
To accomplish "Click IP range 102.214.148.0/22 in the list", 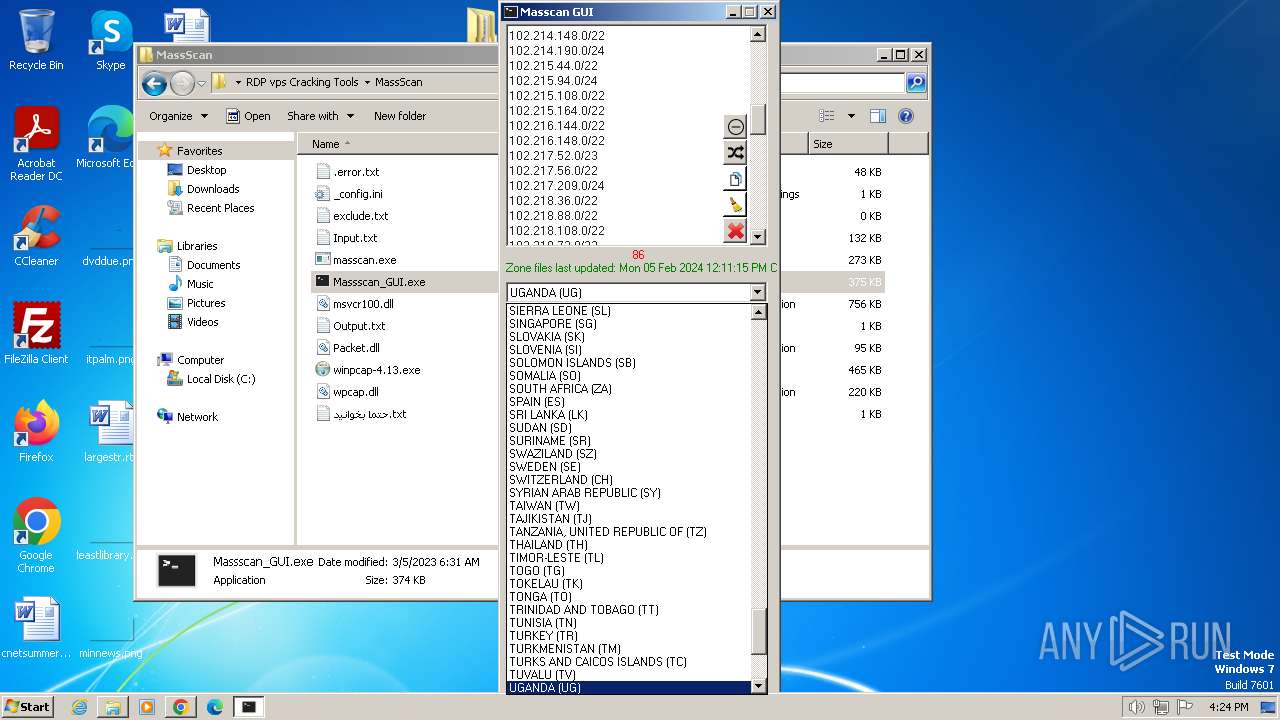I will (556, 36).
